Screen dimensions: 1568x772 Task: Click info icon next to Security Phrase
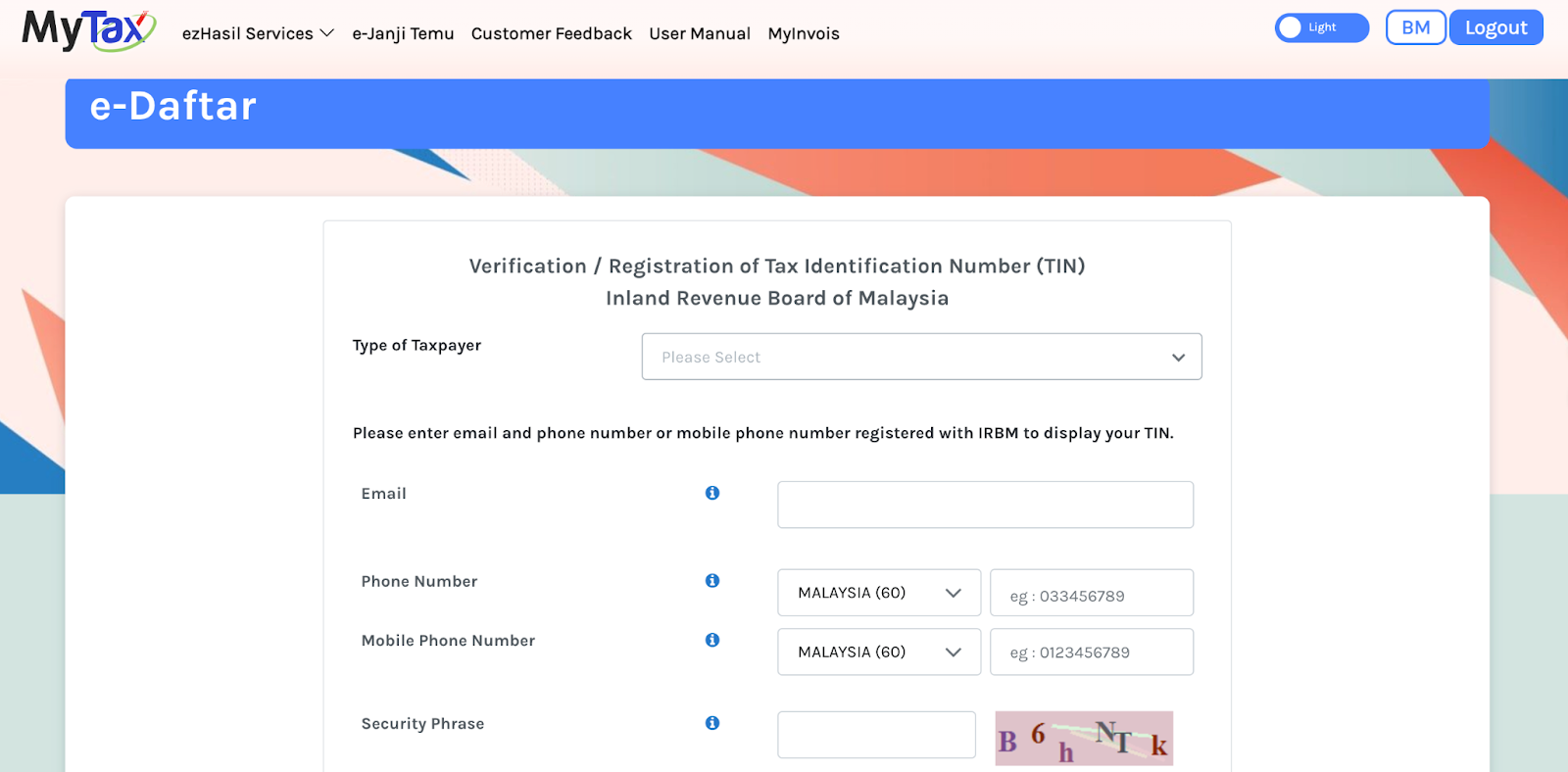point(712,723)
